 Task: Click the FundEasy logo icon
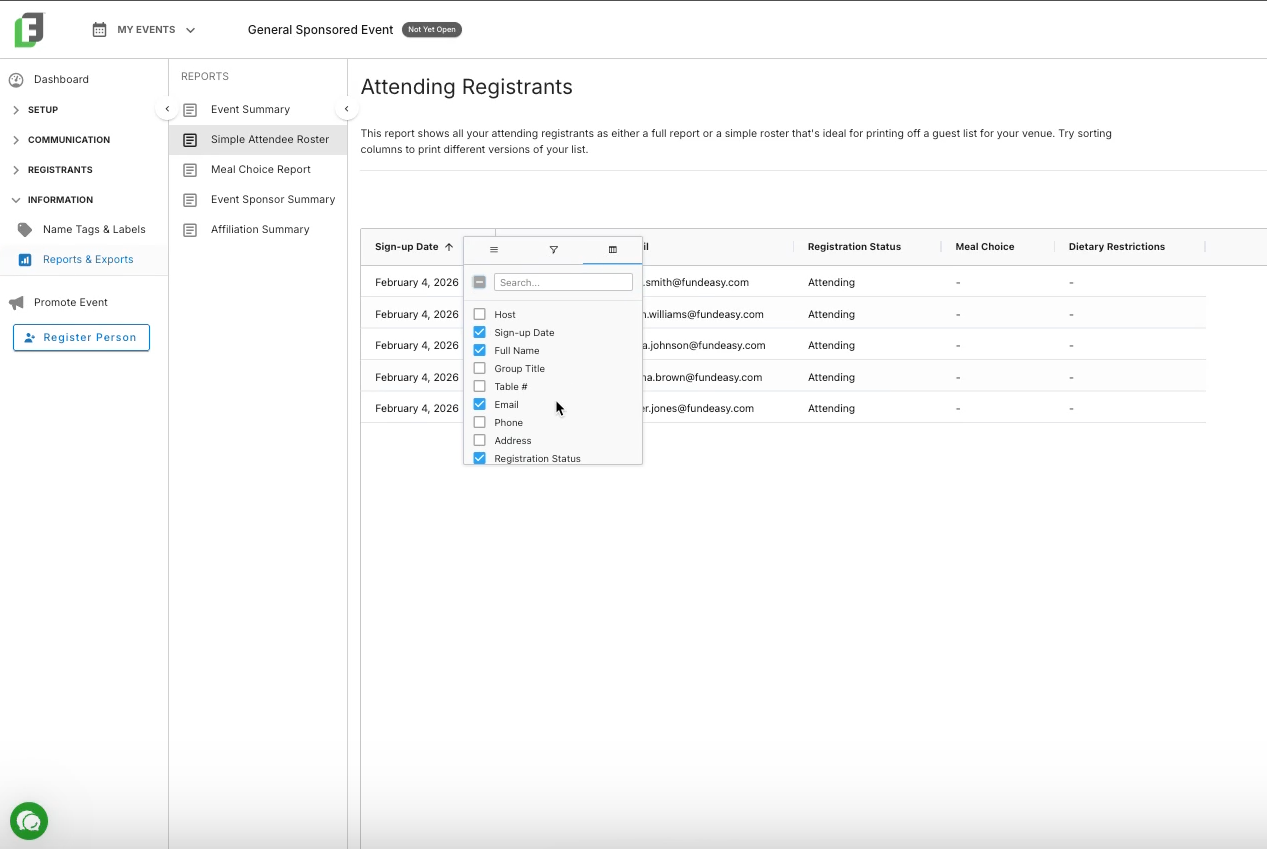click(29, 30)
